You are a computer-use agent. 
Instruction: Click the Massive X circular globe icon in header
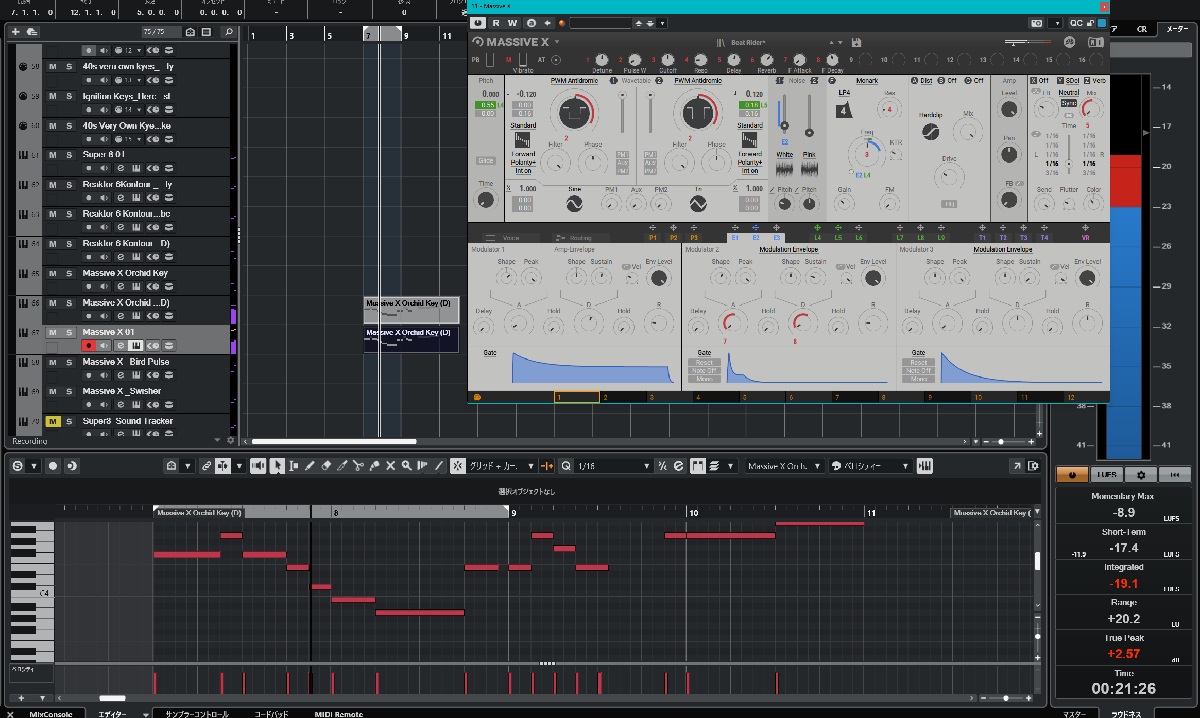(1069, 42)
